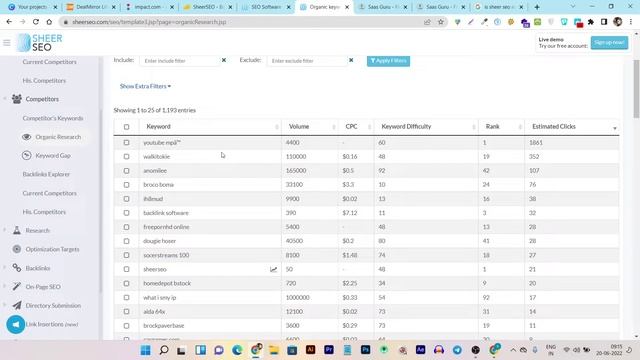The height and width of the screenshot is (360, 640).
Task: Share this page from the address bar
Action: 427,22
